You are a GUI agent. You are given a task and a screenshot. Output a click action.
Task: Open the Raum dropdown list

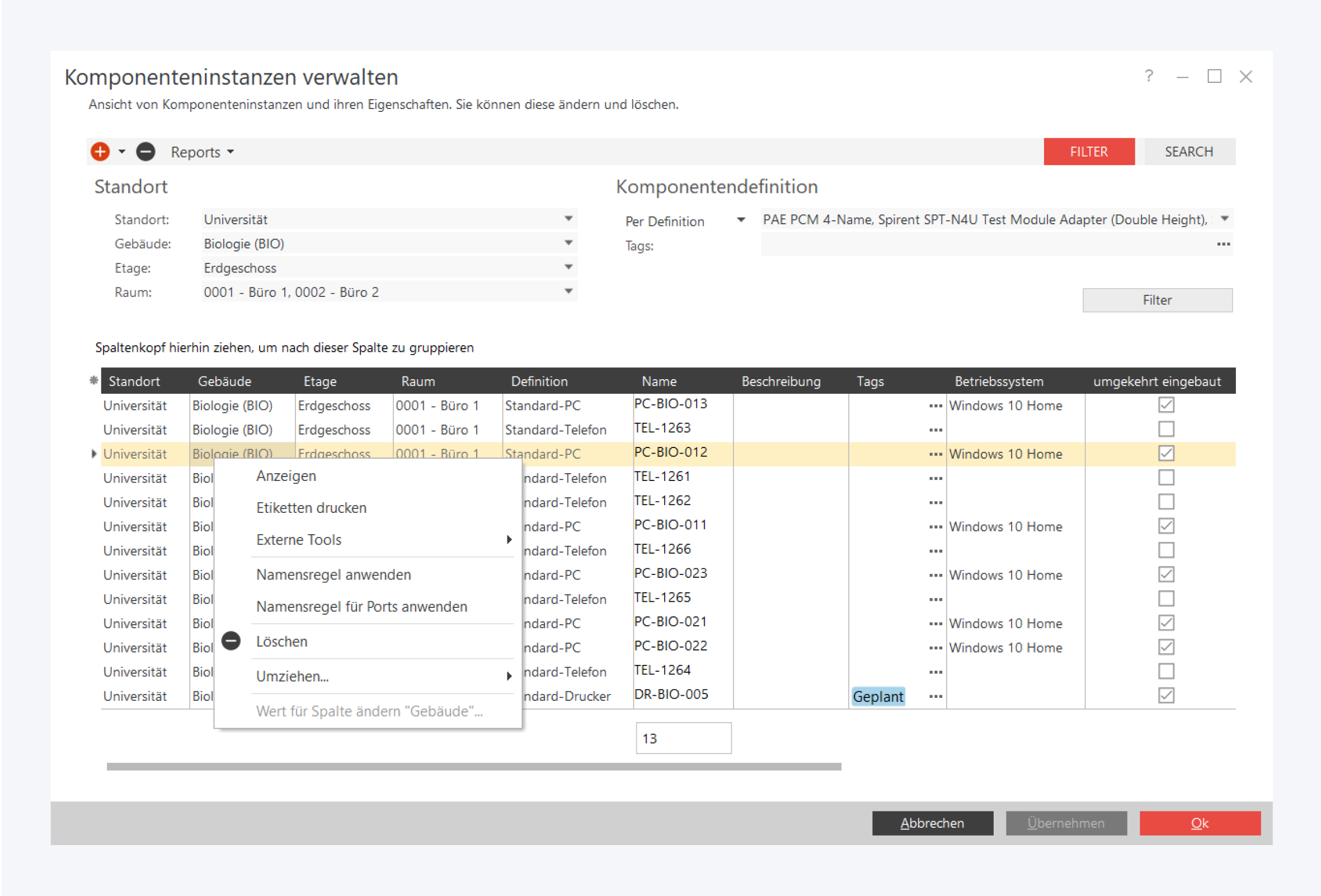point(568,291)
